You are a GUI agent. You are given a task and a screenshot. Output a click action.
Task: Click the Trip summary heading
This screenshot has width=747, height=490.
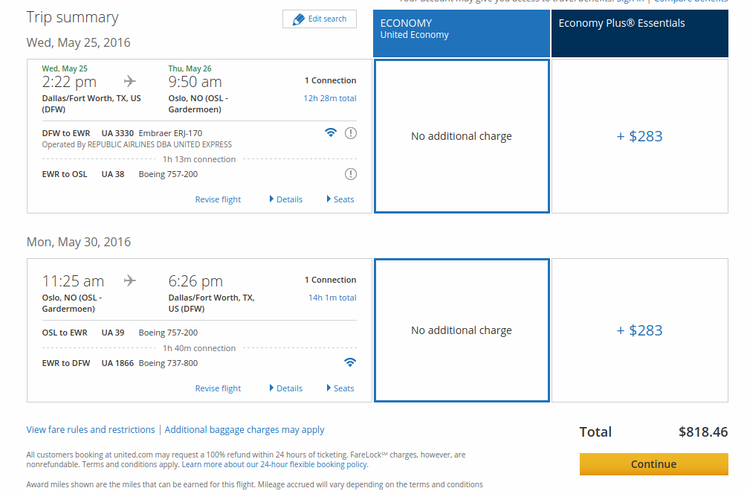click(72, 18)
